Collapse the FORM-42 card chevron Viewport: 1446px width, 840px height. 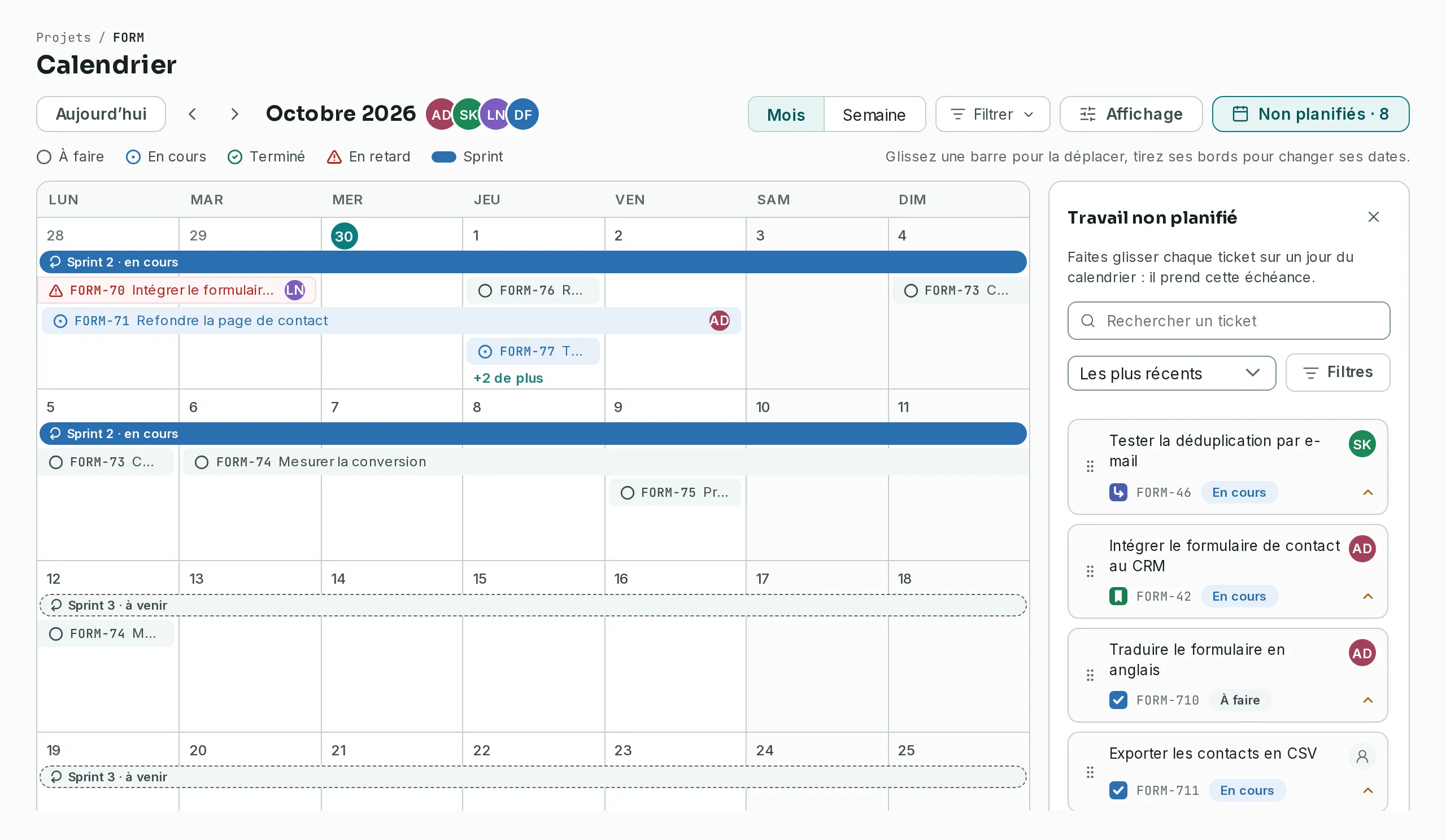click(x=1368, y=596)
